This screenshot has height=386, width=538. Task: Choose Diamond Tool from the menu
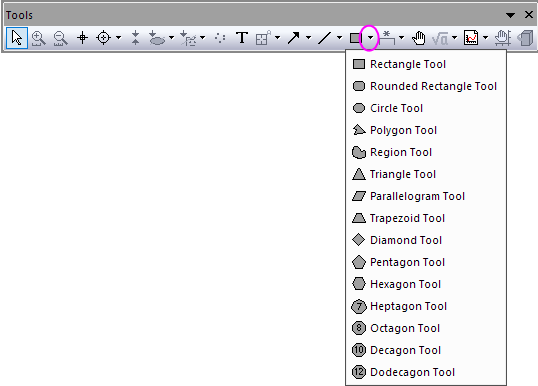[x=426, y=240]
